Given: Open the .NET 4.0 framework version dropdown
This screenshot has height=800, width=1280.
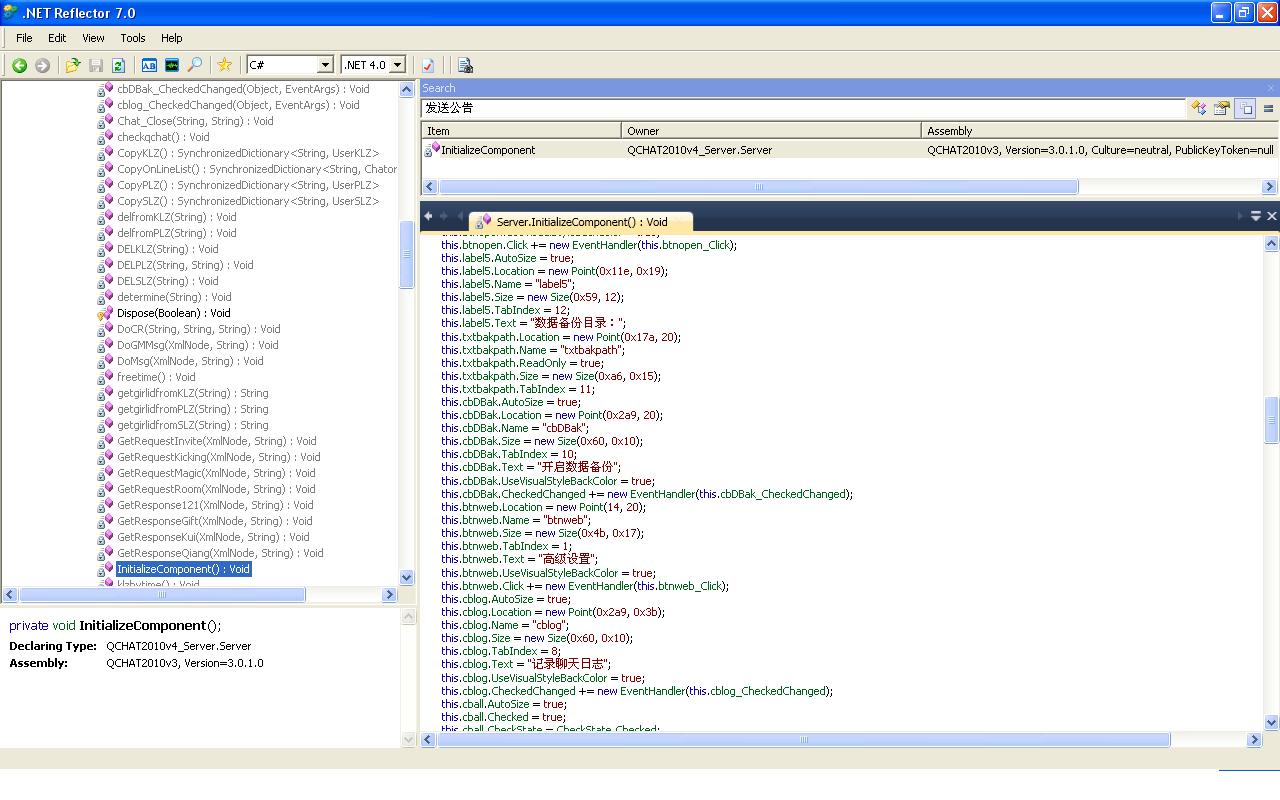Looking at the screenshot, I should point(397,65).
